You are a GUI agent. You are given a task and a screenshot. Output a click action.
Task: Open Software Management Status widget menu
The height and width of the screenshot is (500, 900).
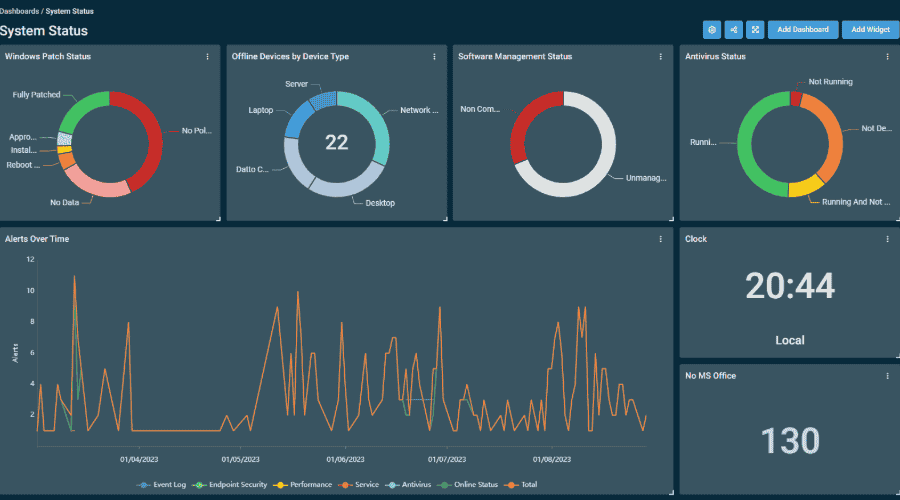661,57
